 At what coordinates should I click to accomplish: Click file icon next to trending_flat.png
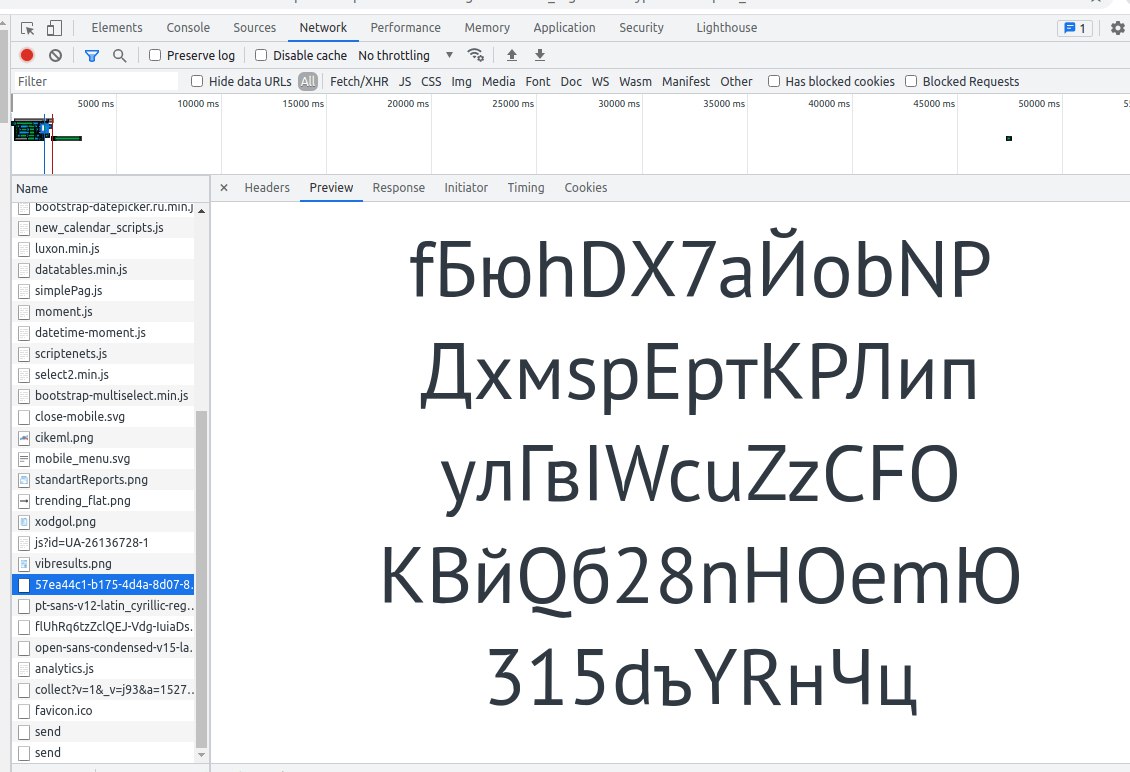coord(24,500)
